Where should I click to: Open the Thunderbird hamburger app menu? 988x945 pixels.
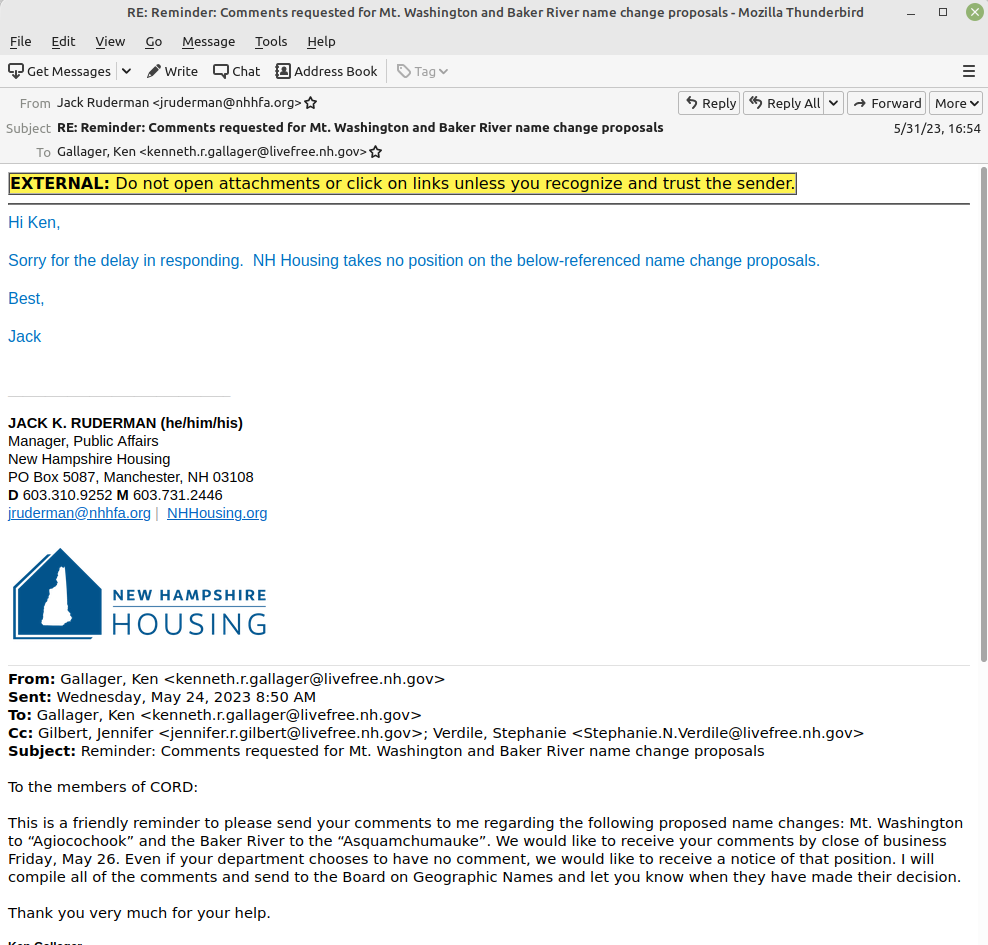pyautogui.click(x=968, y=71)
